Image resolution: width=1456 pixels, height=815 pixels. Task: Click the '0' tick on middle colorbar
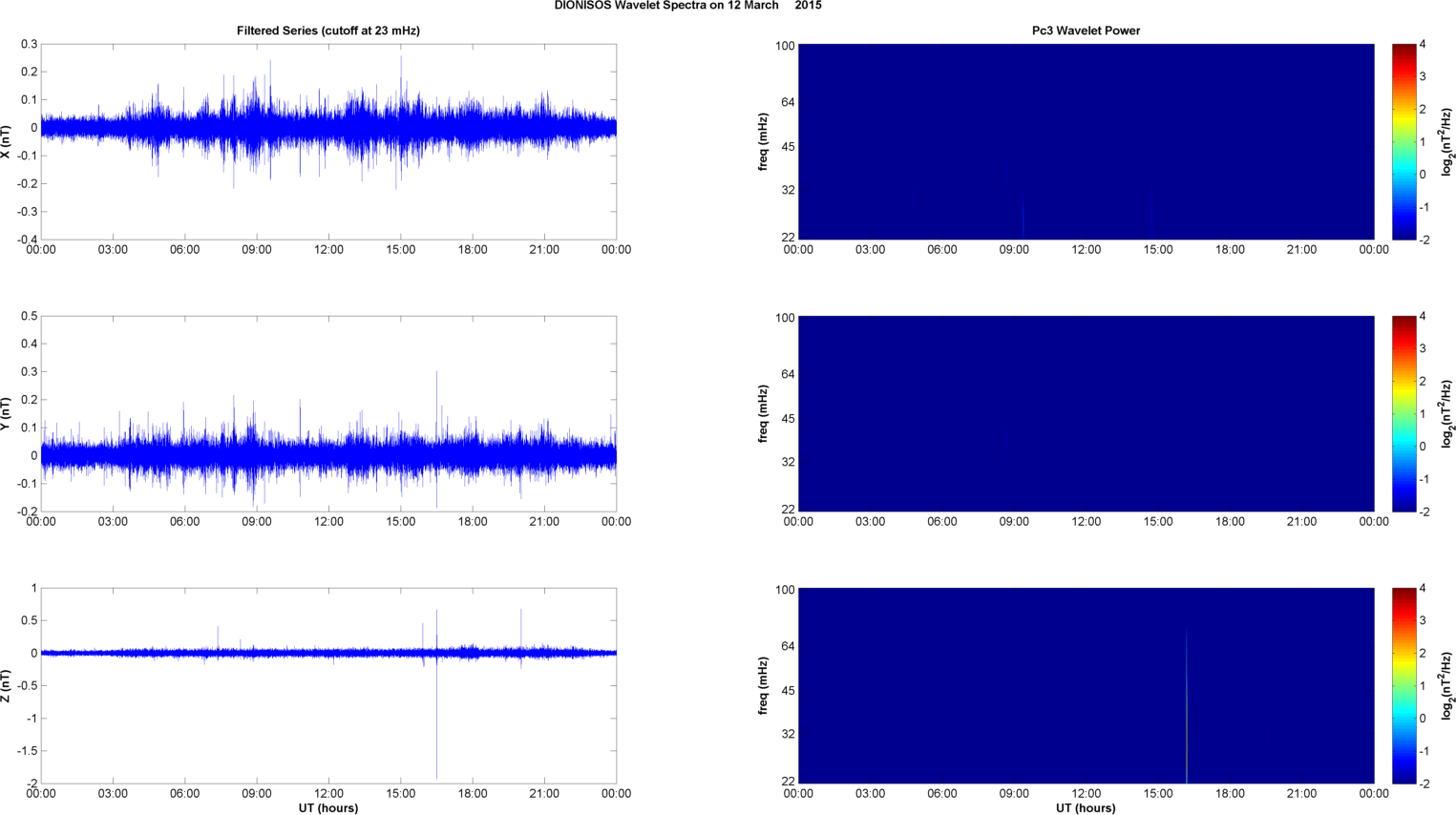tap(1423, 447)
